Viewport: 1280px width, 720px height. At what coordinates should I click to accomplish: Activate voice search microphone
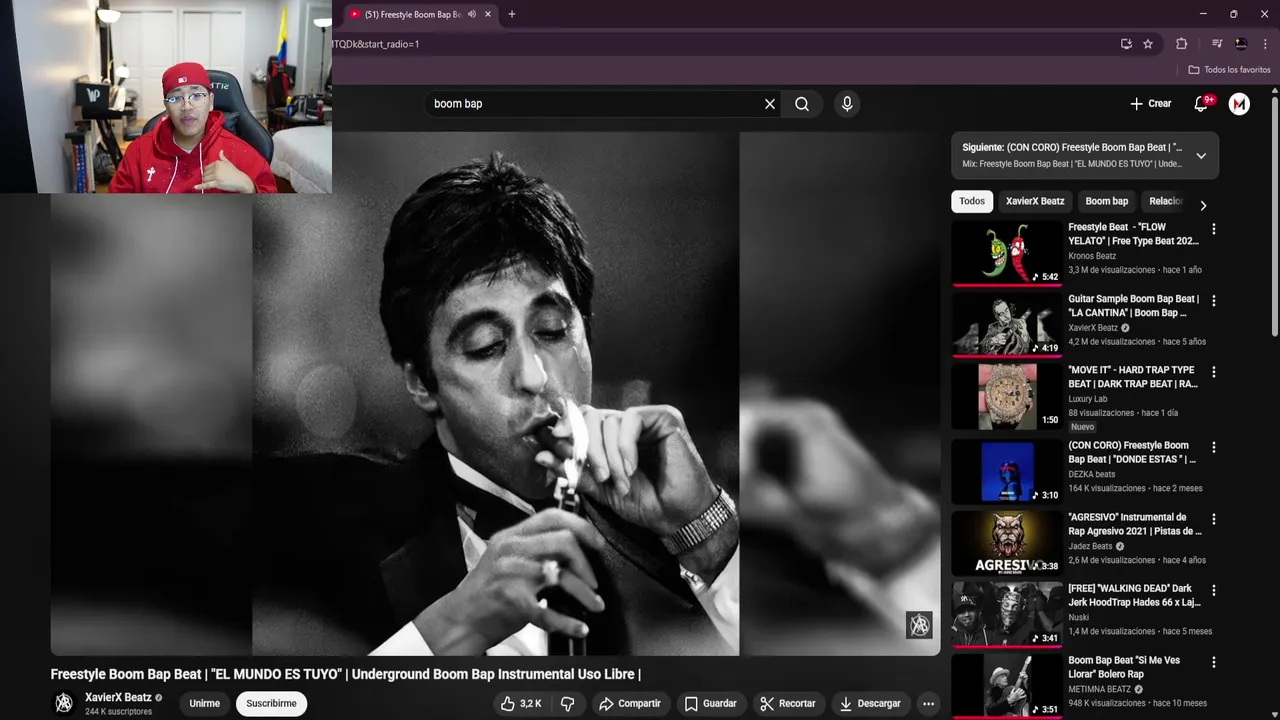[847, 104]
